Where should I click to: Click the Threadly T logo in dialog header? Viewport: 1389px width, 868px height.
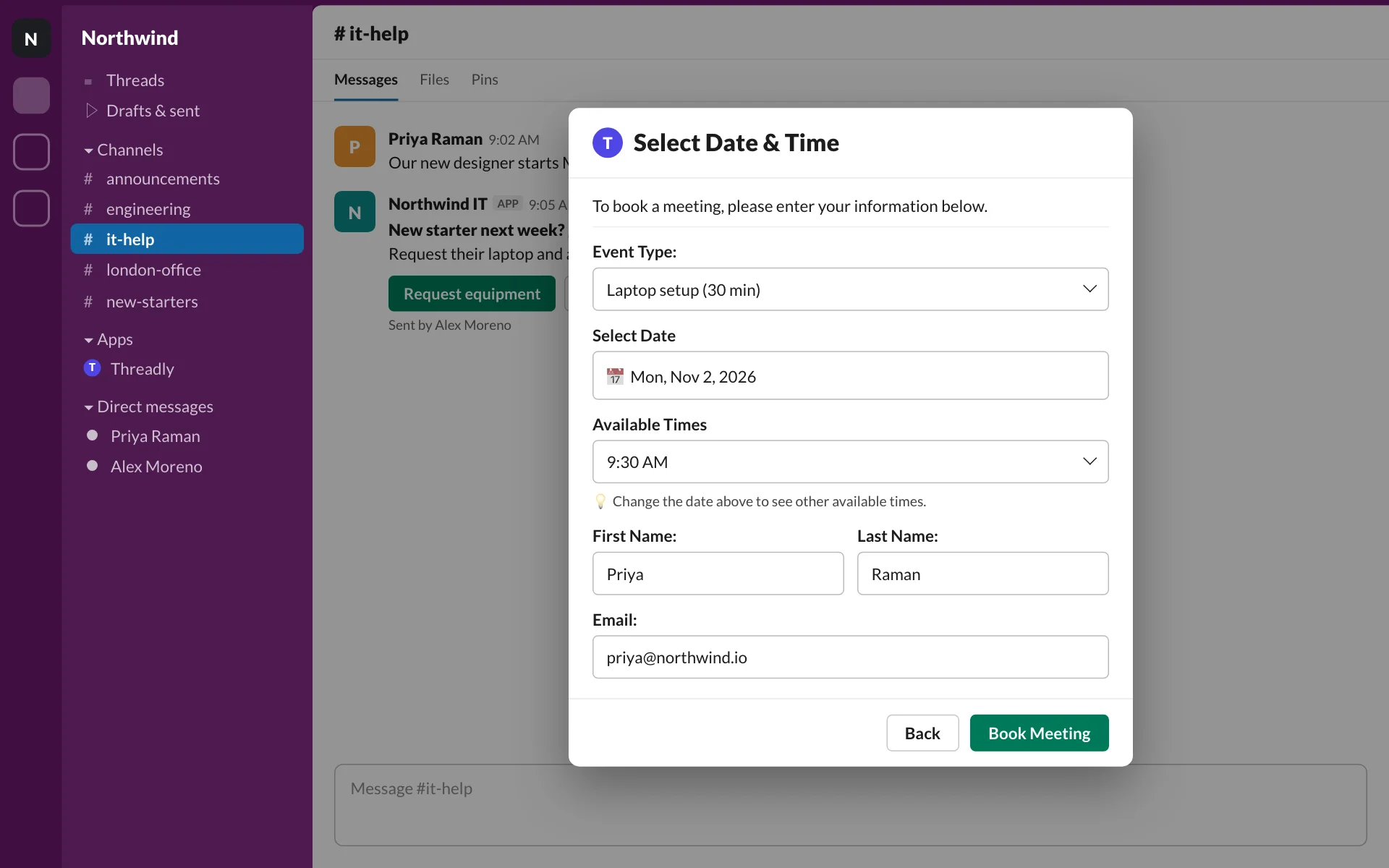click(608, 142)
